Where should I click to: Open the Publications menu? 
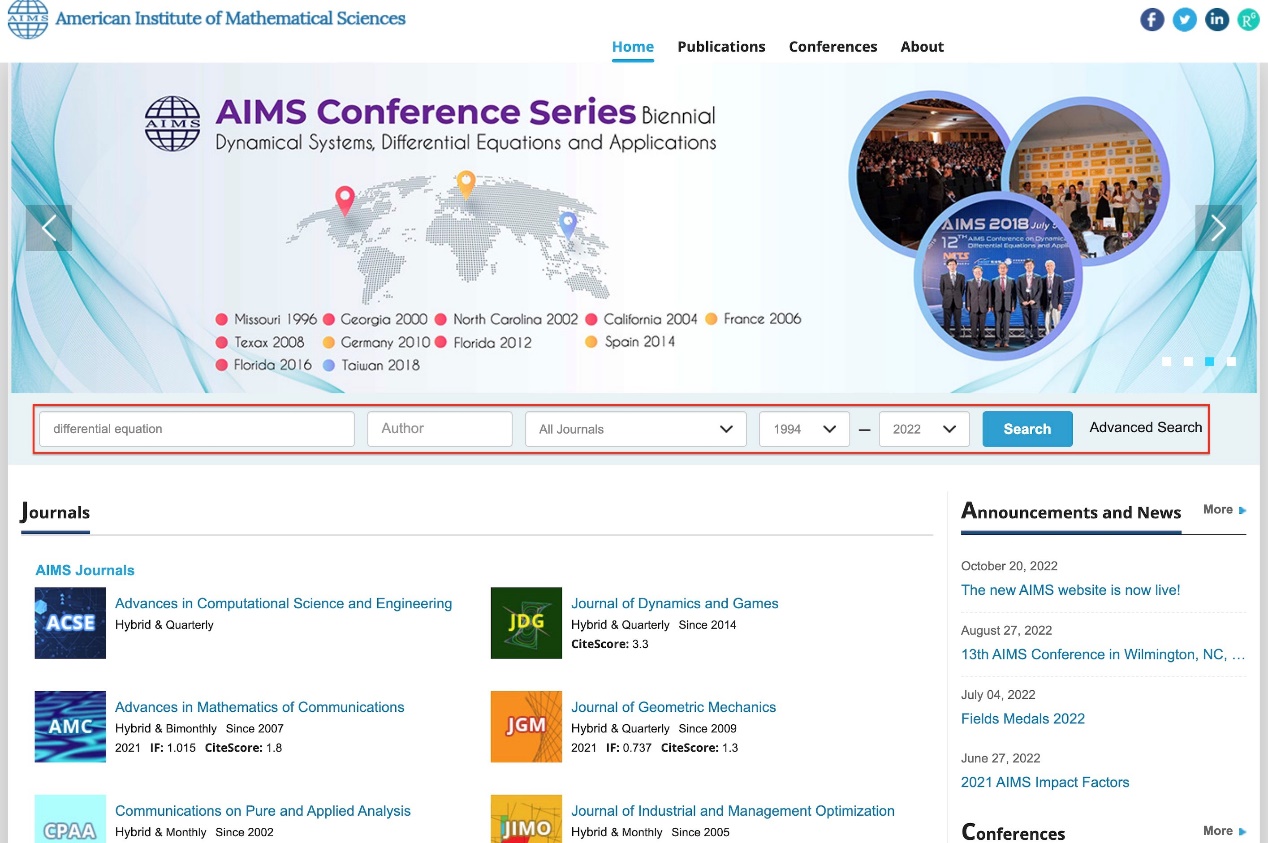[x=721, y=47]
